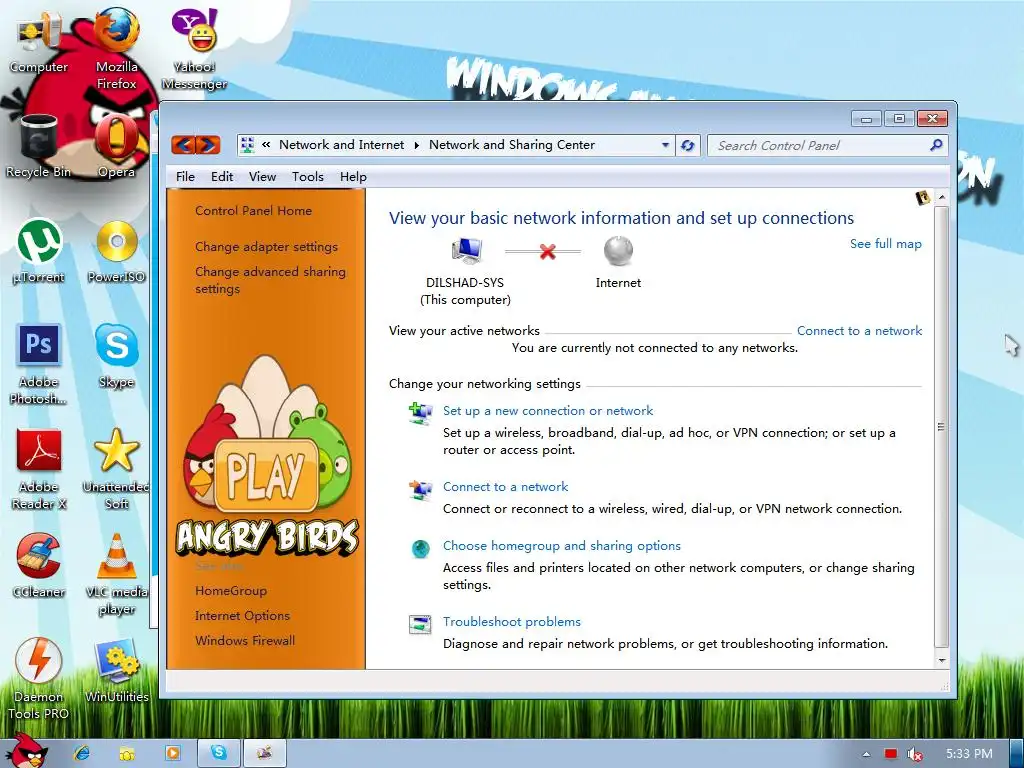Image resolution: width=1024 pixels, height=768 pixels.
Task: Show hidden tray icons arrow
Action: 866,754
